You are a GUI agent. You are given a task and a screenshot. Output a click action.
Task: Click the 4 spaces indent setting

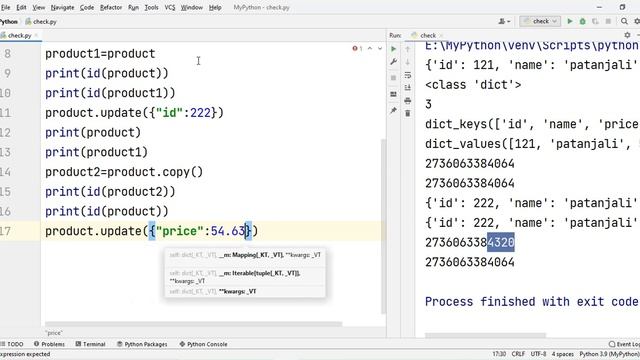(563, 354)
